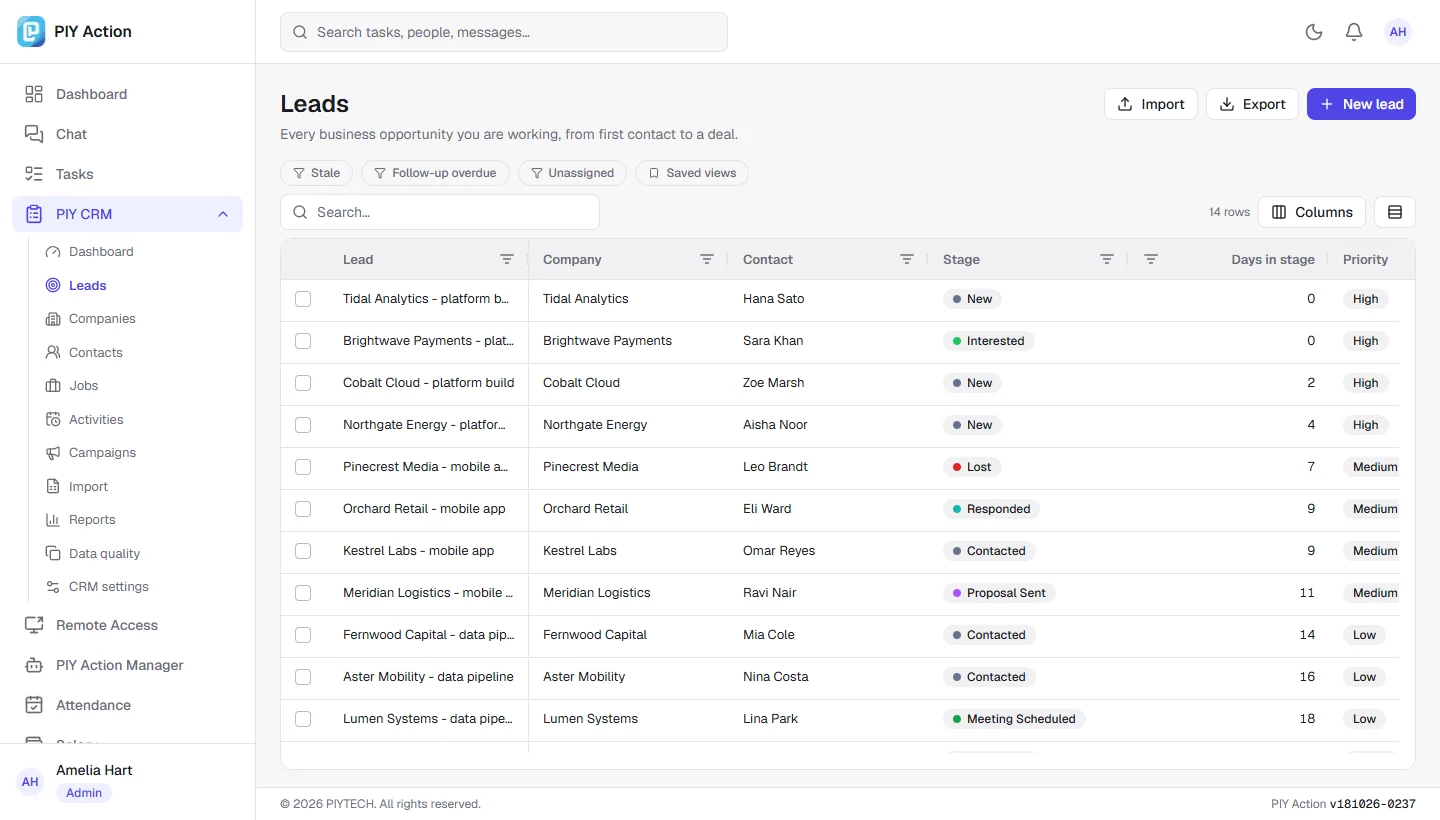Apply the Unassigned filter chip
Screen dimensions: 1440x820
pyautogui.click(x=572, y=173)
